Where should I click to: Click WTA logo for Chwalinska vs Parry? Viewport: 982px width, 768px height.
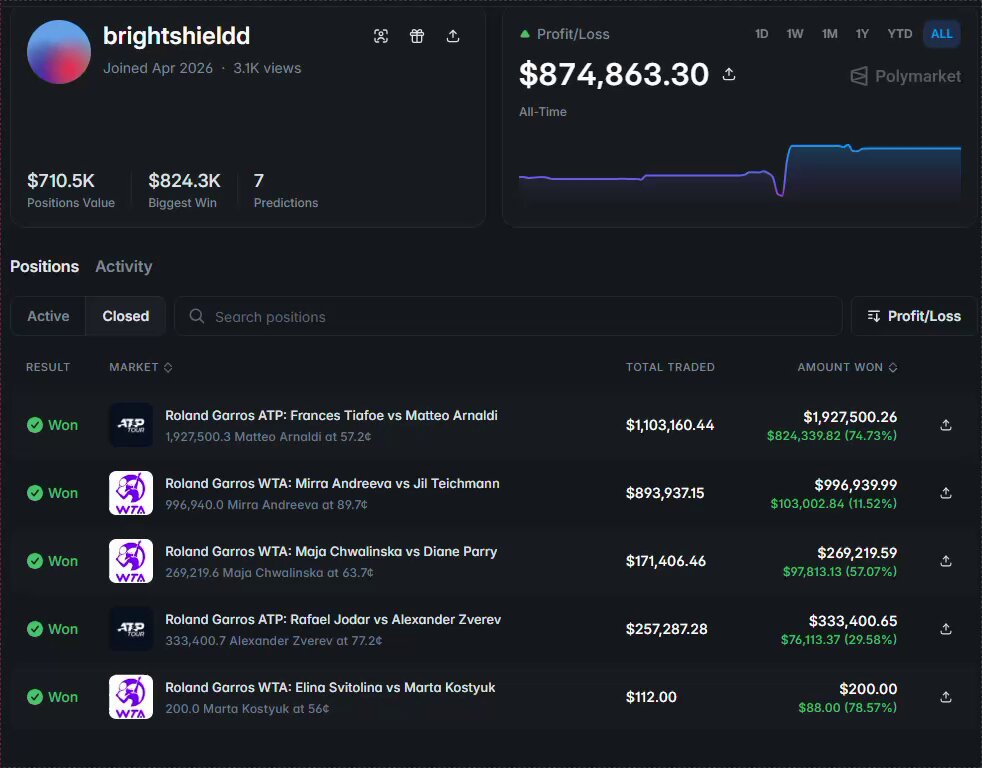tap(131, 561)
